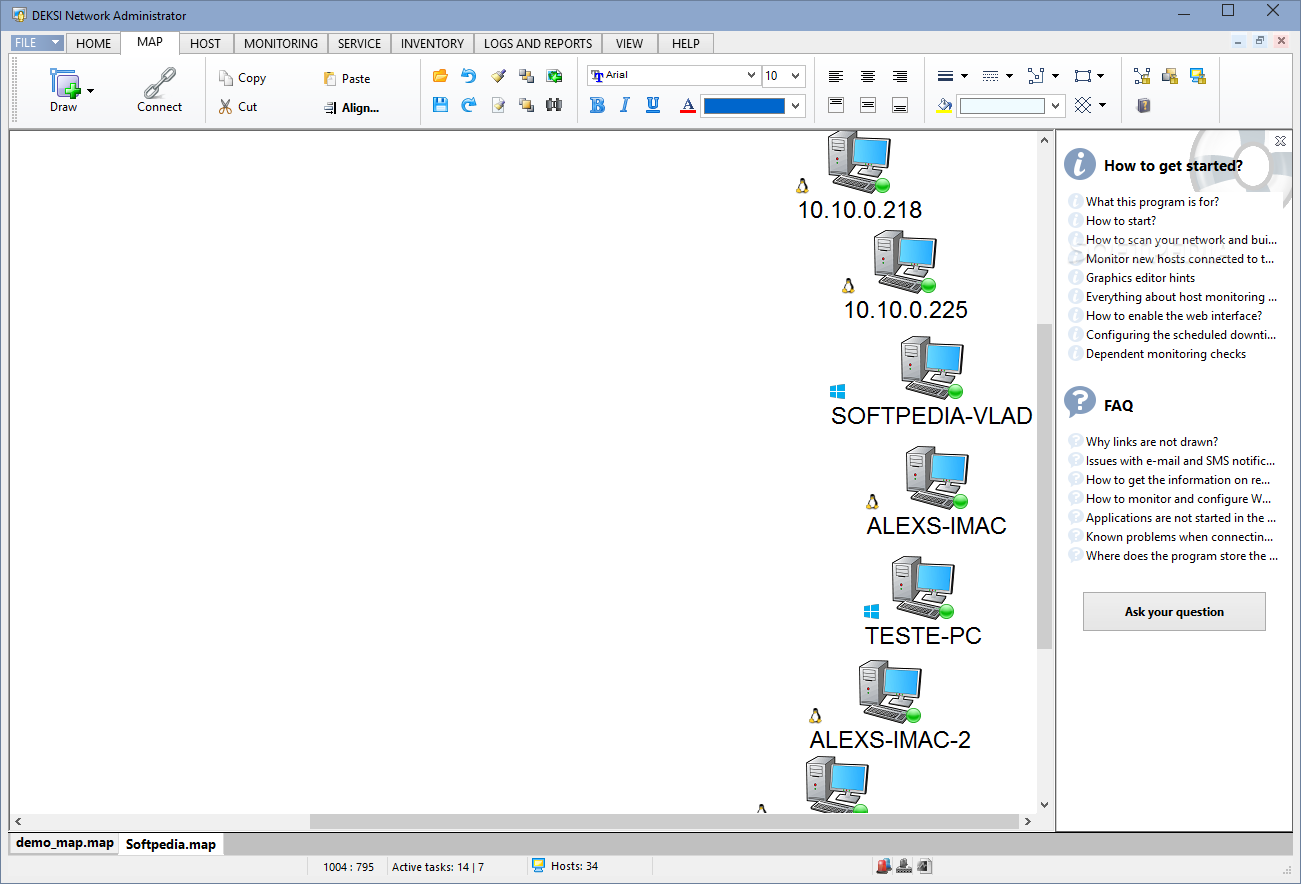Set vertical text alignment to middle
This screenshot has width=1301, height=884.
click(868, 105)
